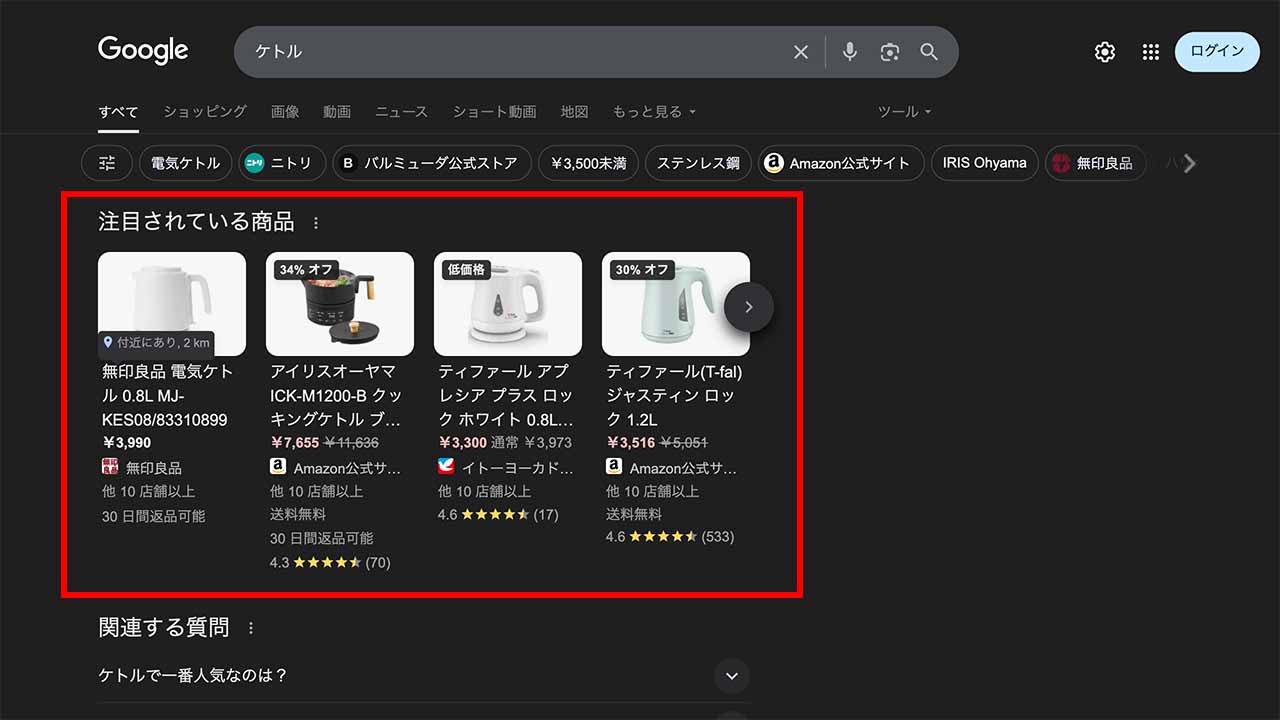1280x720 pixels.
Task: Select the IRIS Ohyama chip
Action: (984, 163)
